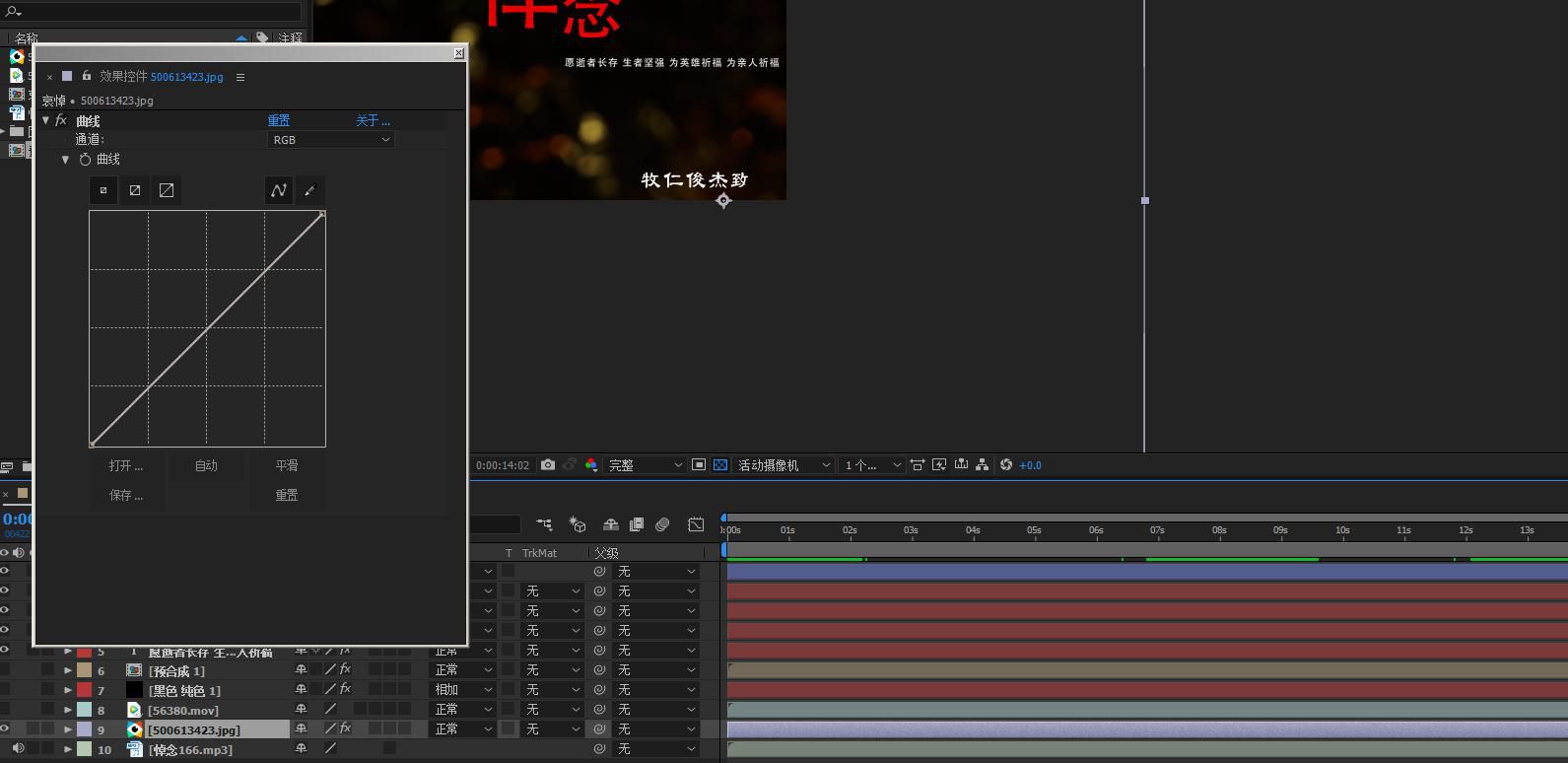Viewport: 1568px width, 763px height.
Task: Open the 通道 RGB channel dropdown
Action: [331, 140]
